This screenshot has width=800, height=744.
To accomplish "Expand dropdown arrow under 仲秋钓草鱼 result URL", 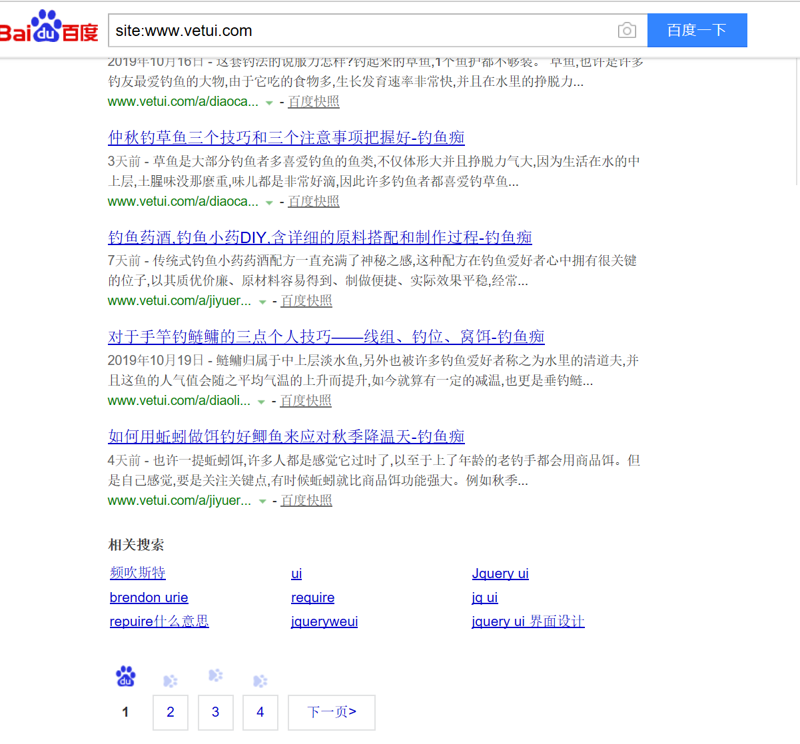I will point(269,203).
